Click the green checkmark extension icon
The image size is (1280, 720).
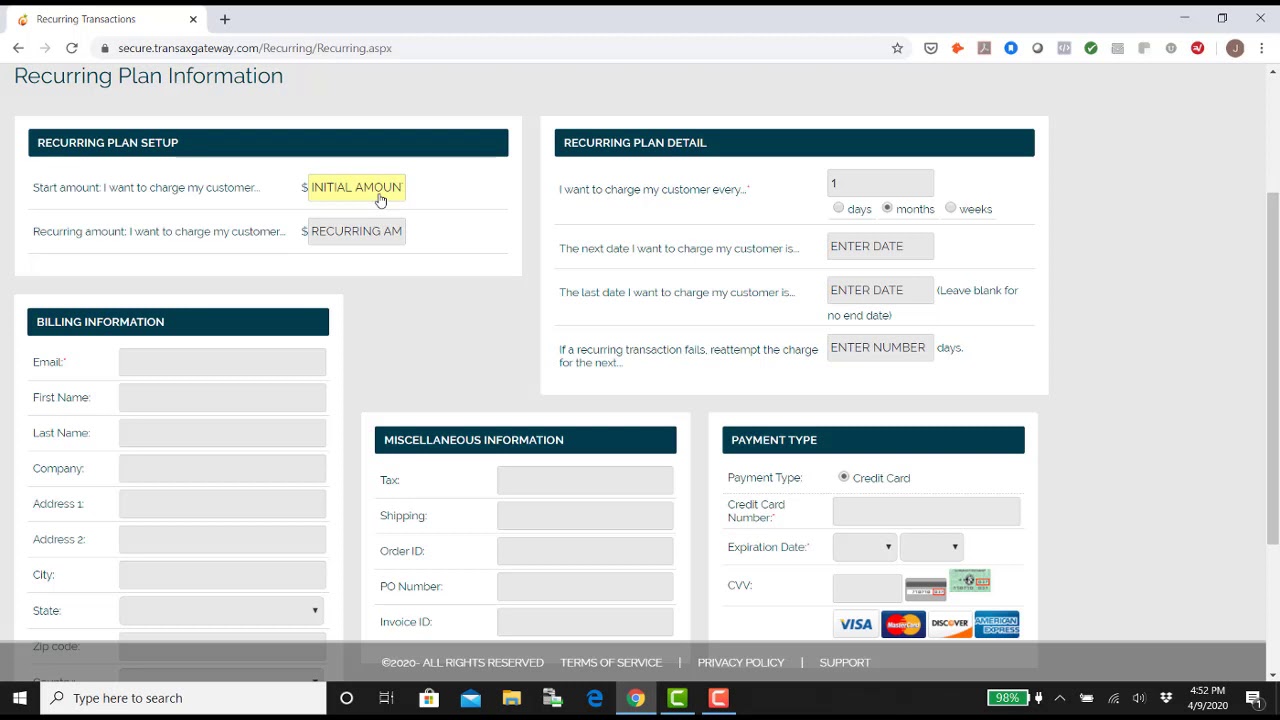(x=1091, y=48)
